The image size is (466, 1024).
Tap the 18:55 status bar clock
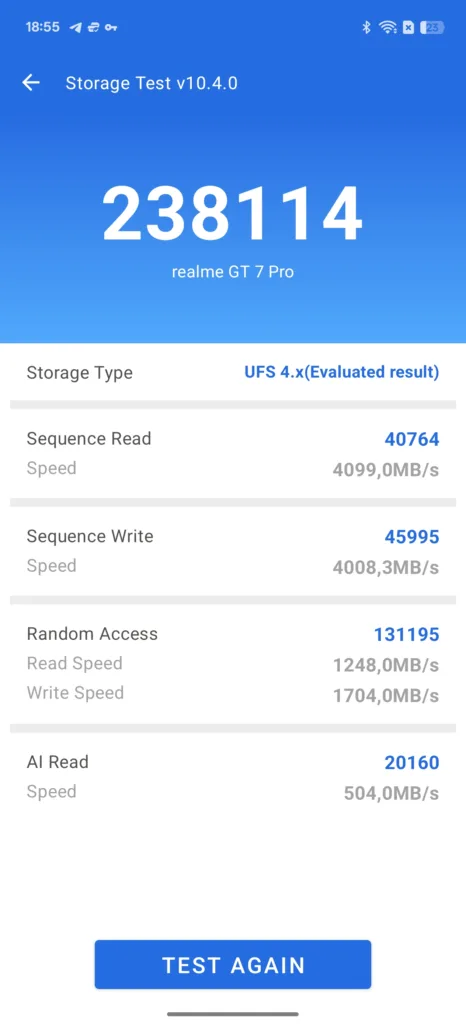click(x=42, y=27)
